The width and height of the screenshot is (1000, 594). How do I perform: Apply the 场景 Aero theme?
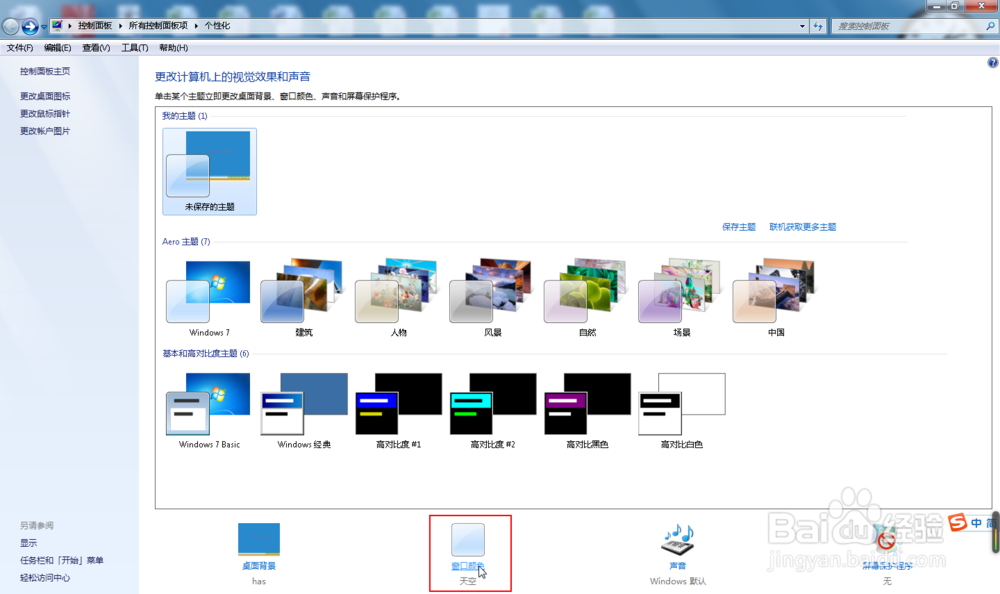[x=681, y=298]
